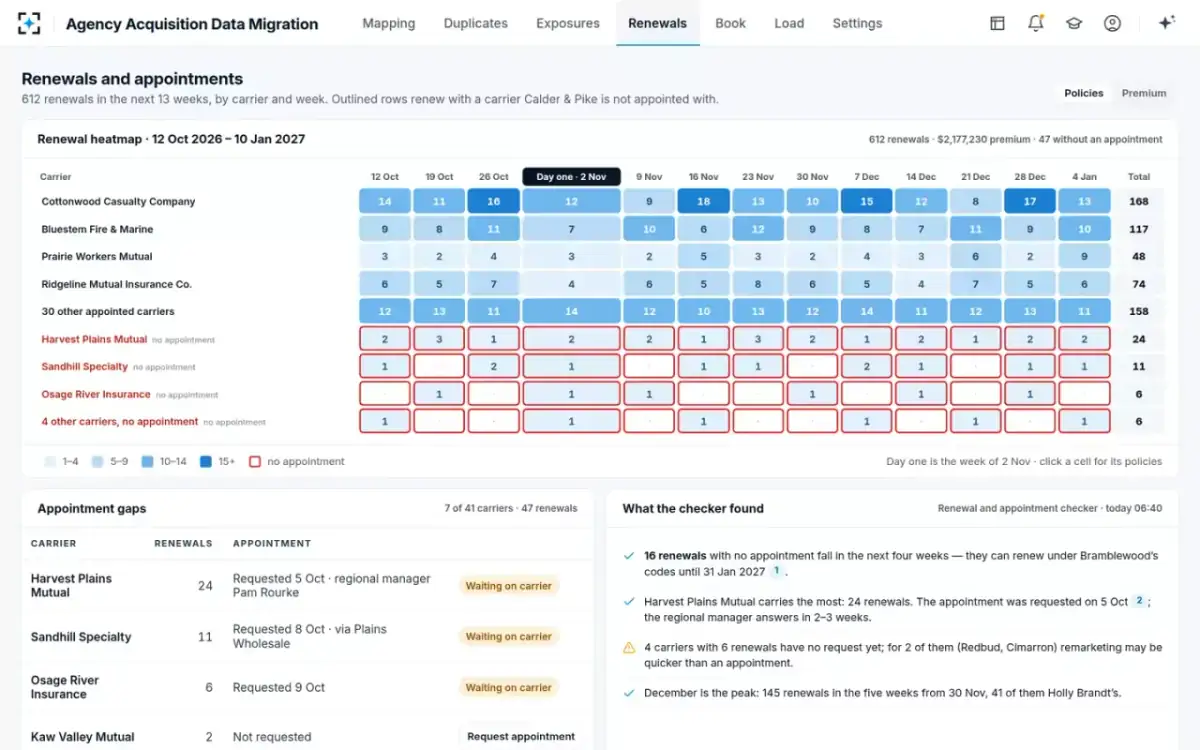Click '4 other carriers, no appointment' row label
Viewport: 1200px width, 750px height.
coord(120,422)
